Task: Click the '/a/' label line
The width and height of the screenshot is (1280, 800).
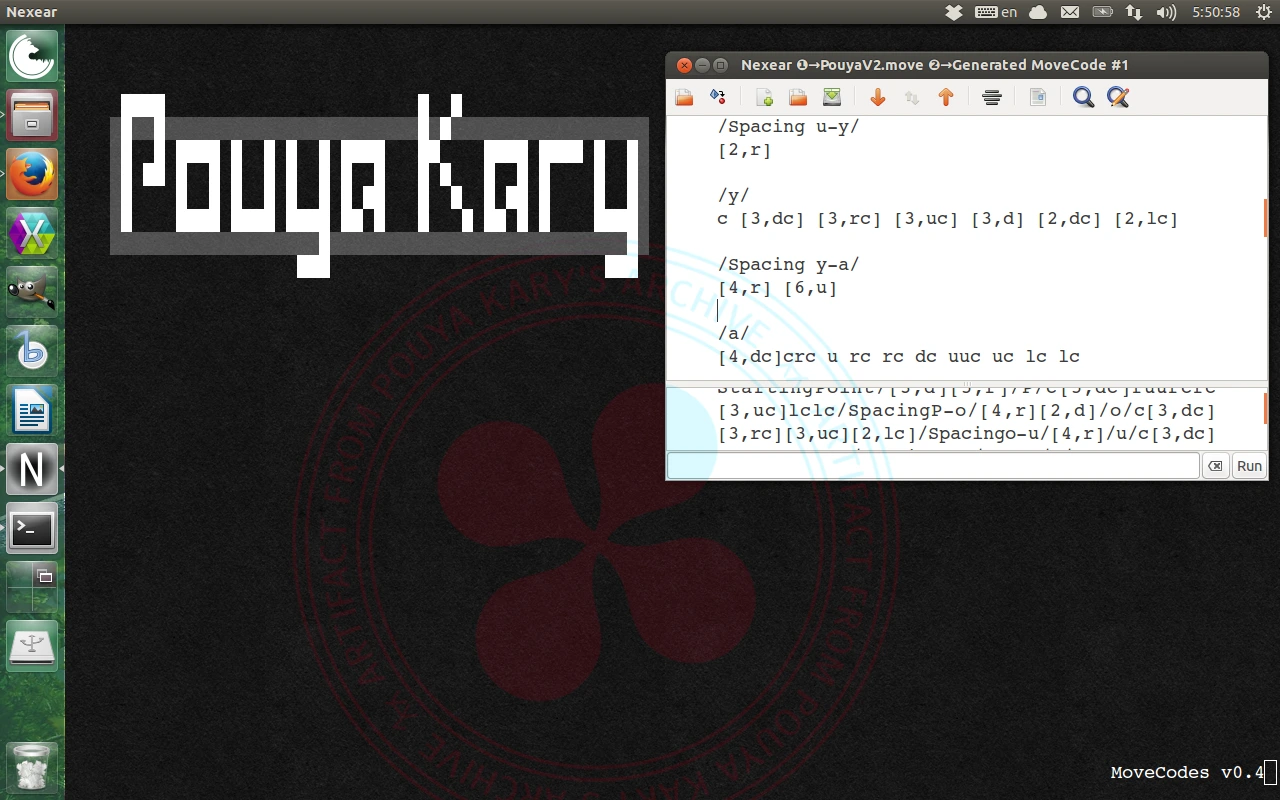Action: [x=733, y=334]
